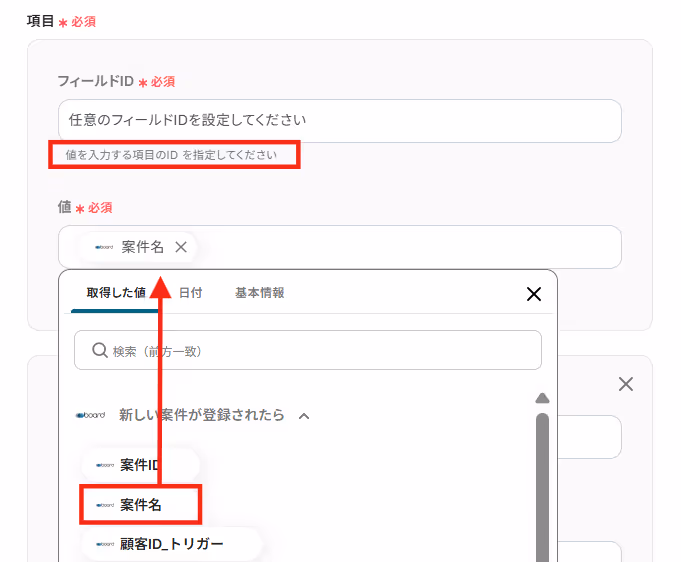Click the 項目 section label

pyautogui.click(x=40, y=21)
